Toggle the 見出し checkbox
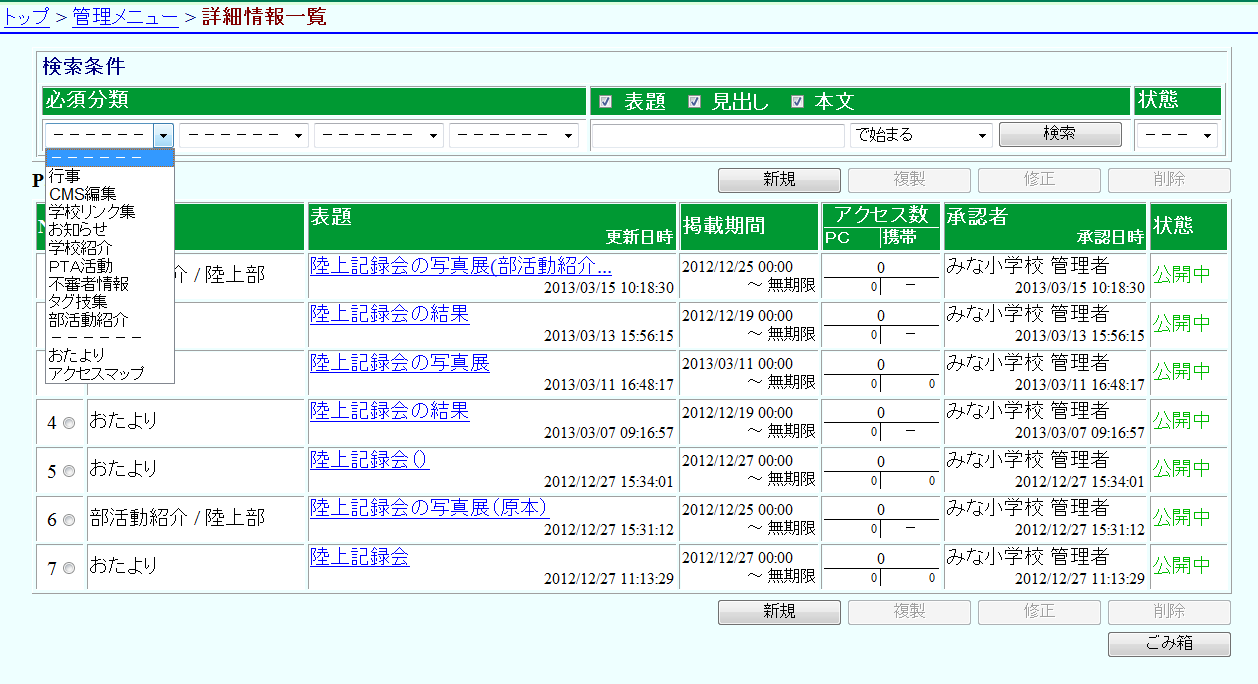1258x684 pixels. point(694,101)
